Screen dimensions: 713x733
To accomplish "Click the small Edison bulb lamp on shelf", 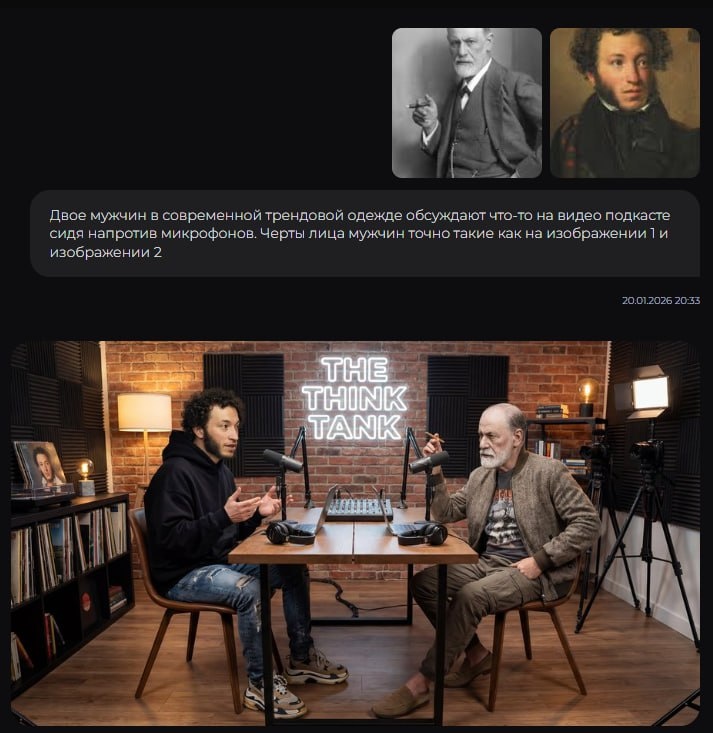I will click(86, 477).
